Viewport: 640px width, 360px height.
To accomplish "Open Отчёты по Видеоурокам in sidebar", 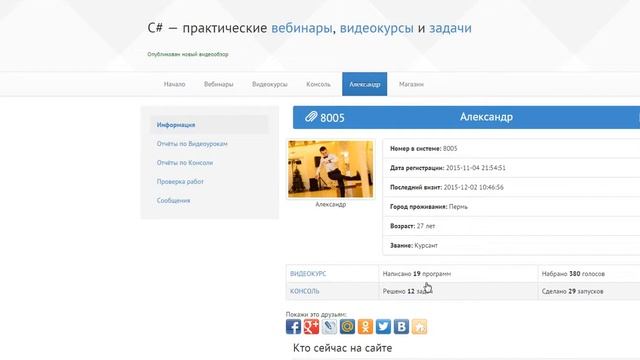I will (x=192, y=144).
